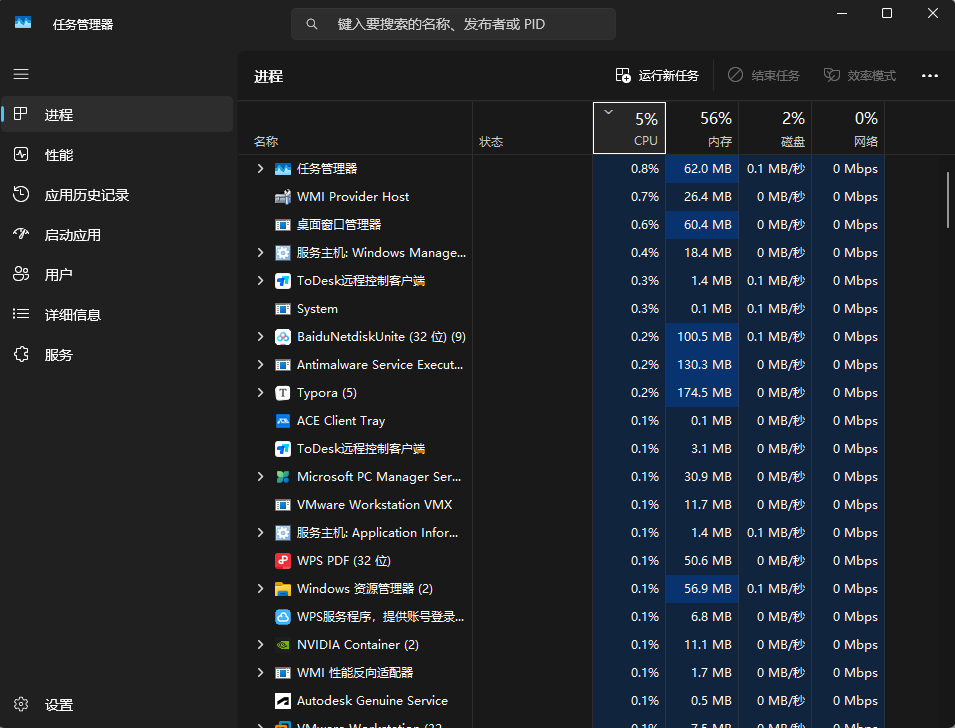Select the System process row
The width and height of the screenshot is (955, 728).
(561, 309)
